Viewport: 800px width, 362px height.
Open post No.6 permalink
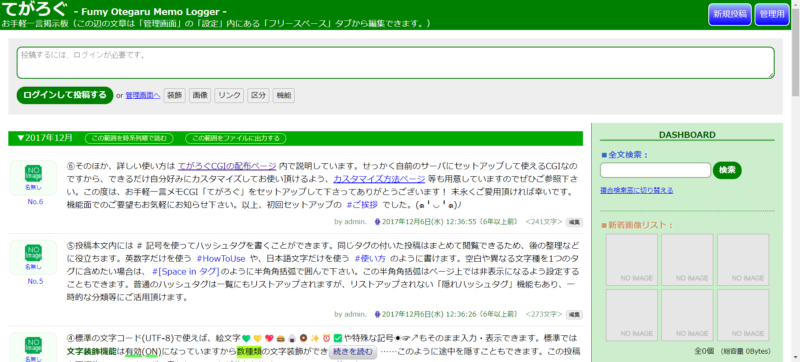click(x=35, y=202)
